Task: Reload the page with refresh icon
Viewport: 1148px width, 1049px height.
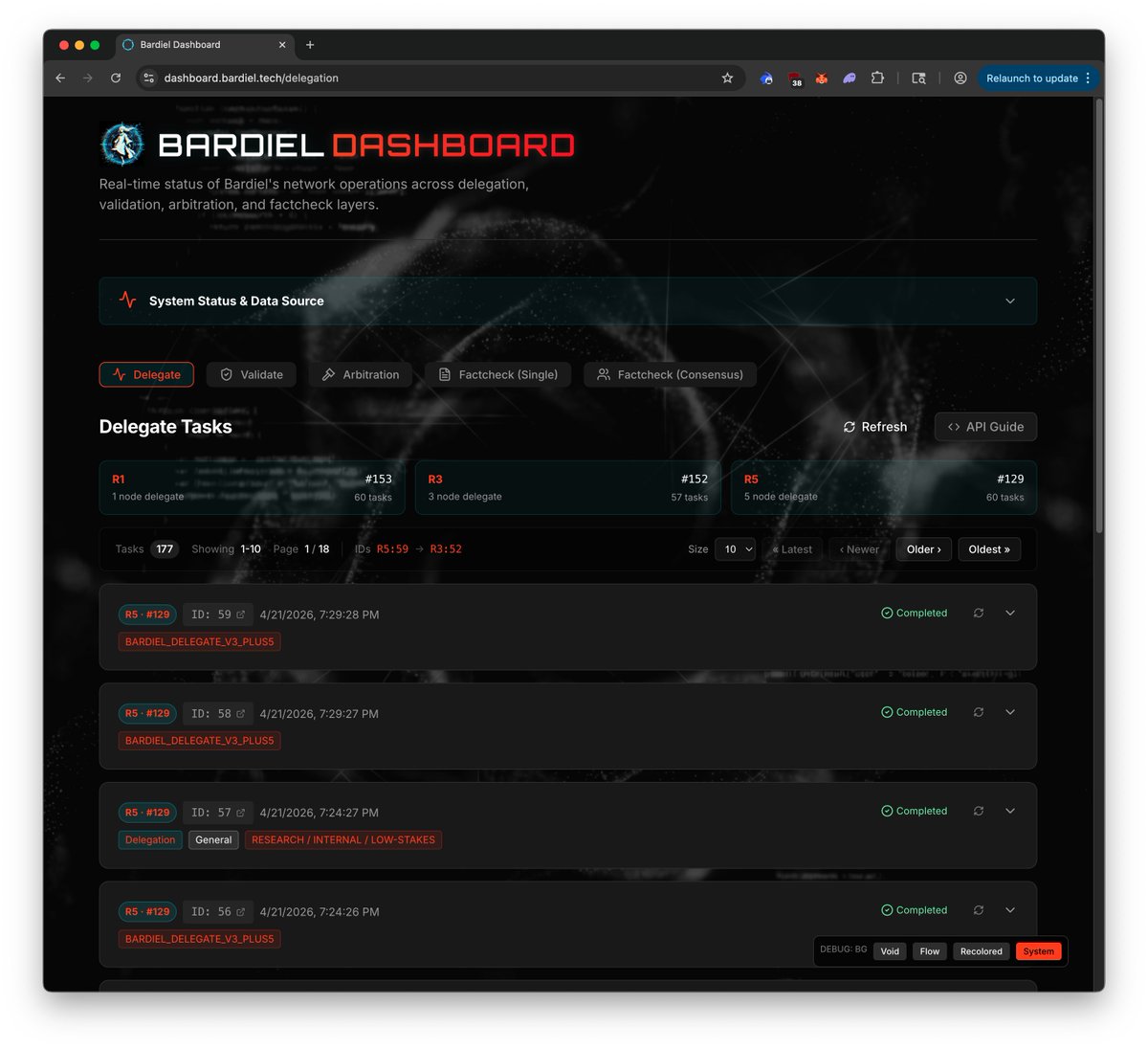Action: click(116, 78)
